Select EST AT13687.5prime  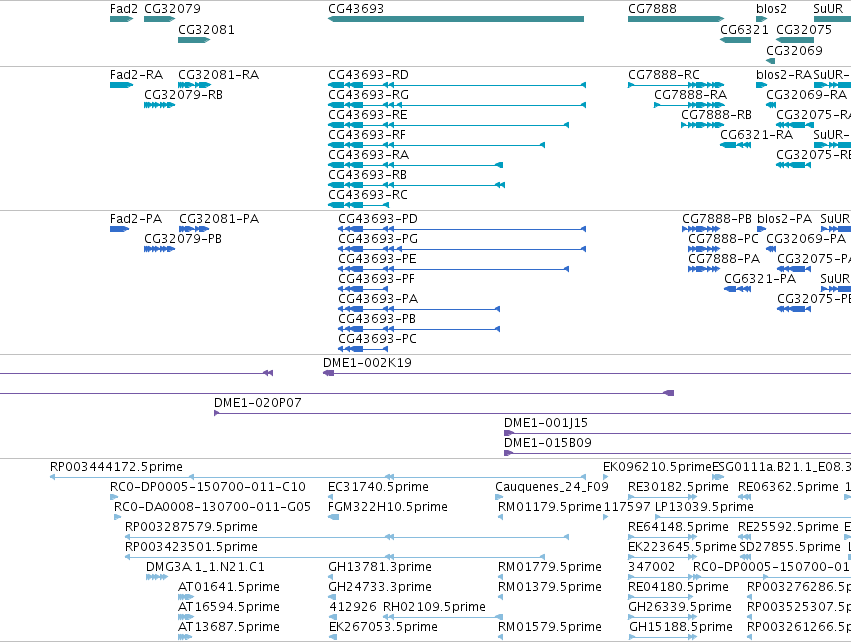228,627
